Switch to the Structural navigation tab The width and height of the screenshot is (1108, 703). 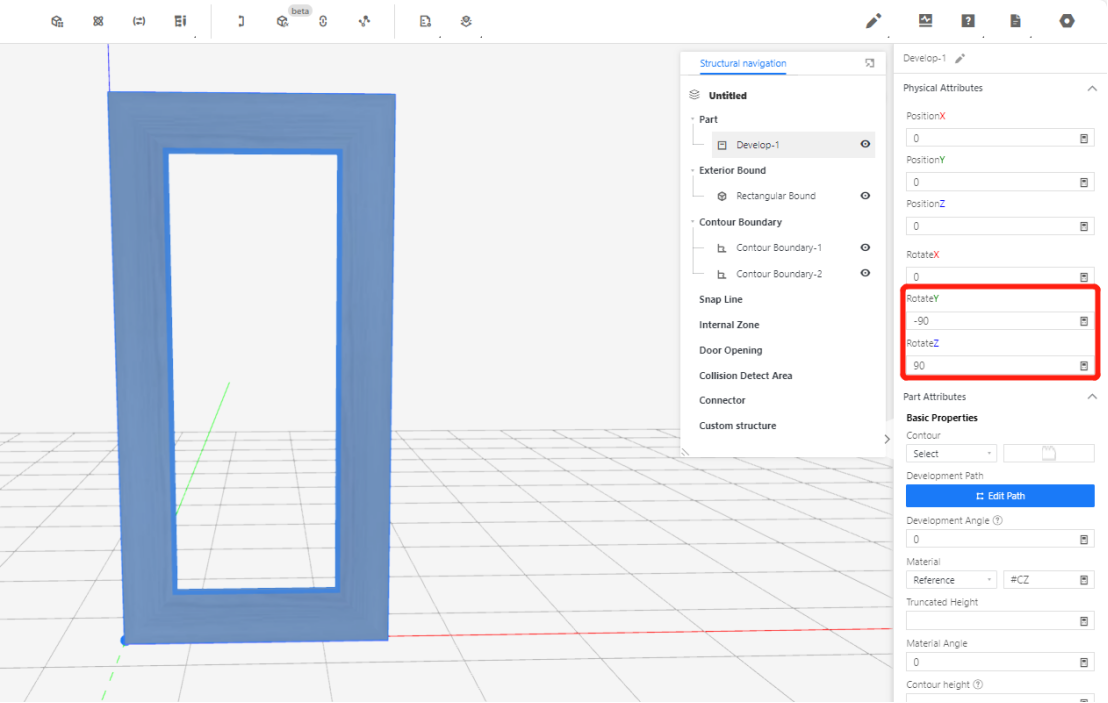pos(742,63)
